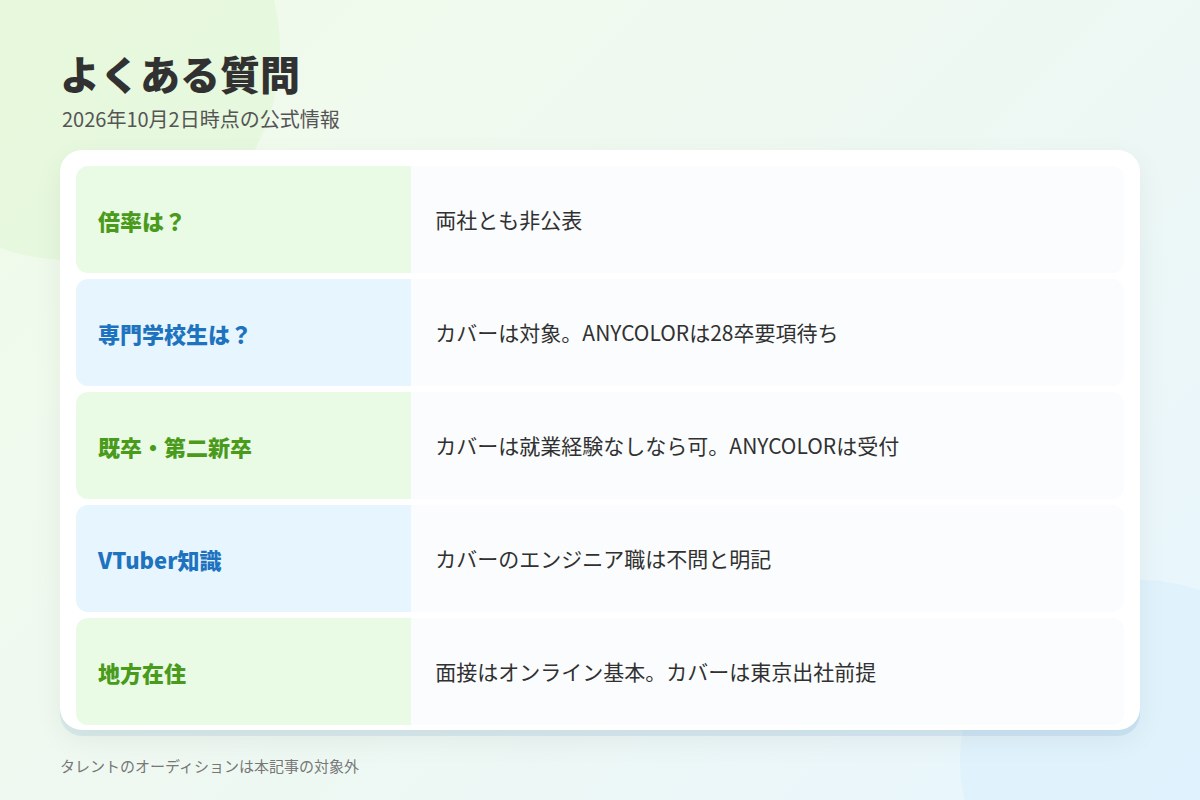1200x800 pixels.
Task: Click the heading よくある質問
Action: click(x=180, y=76)
